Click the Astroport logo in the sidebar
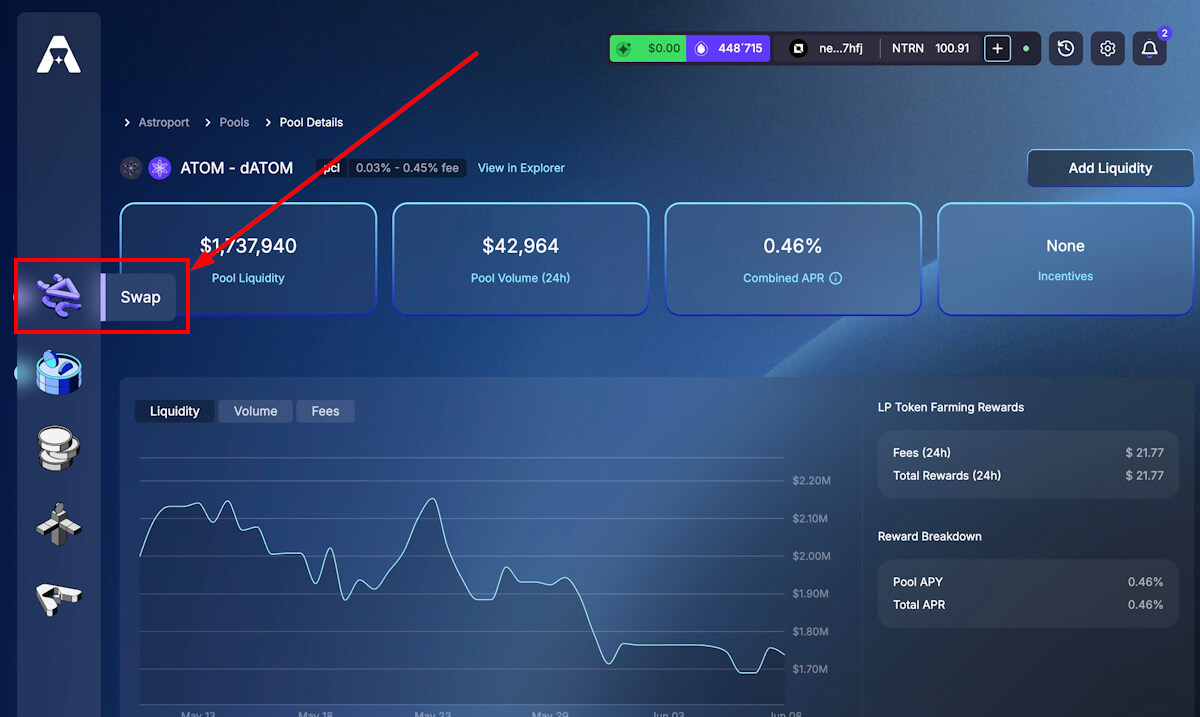 click(58, 54)
